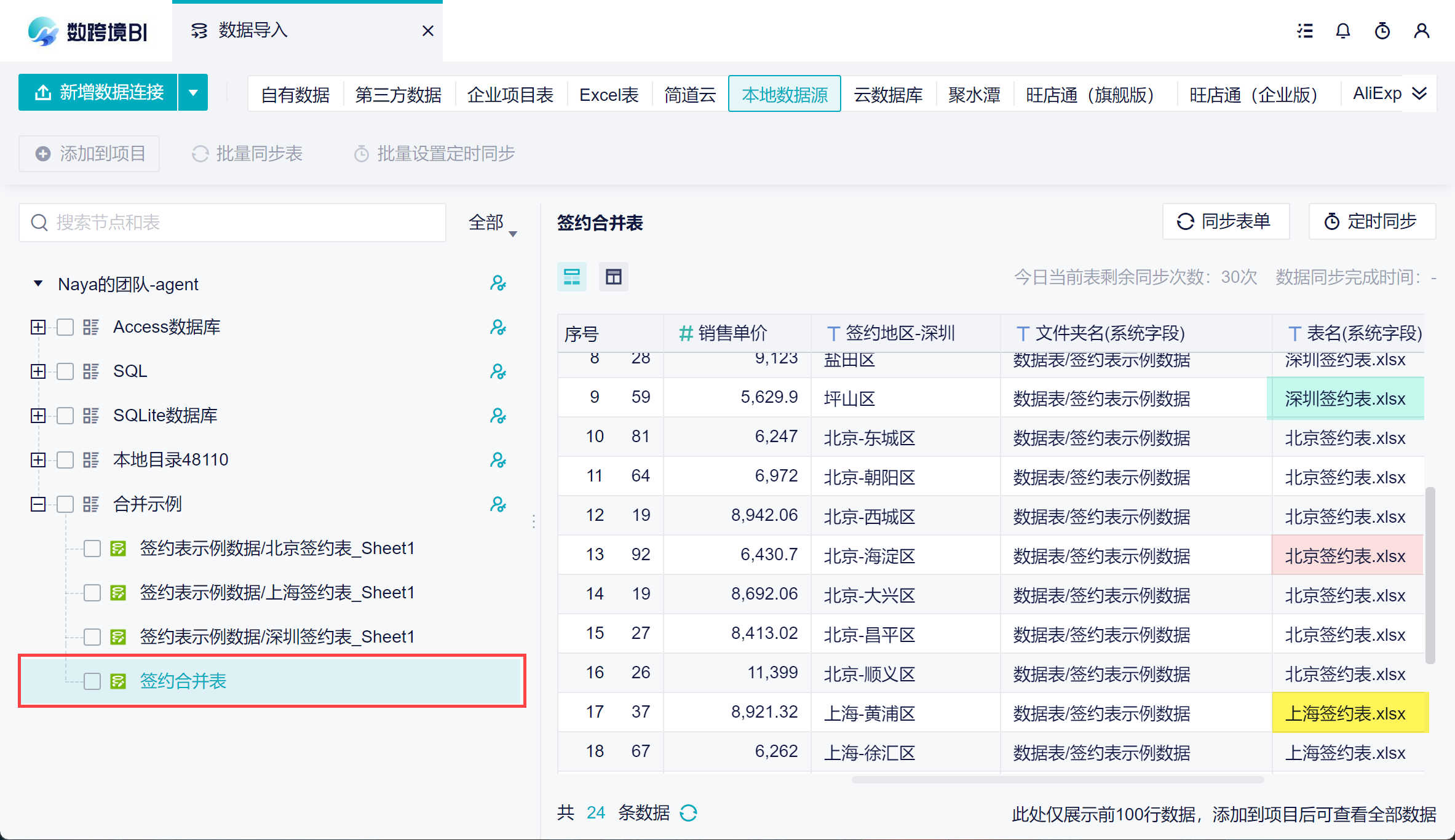Click the permission icon beside Access数据库

[498, 327]
